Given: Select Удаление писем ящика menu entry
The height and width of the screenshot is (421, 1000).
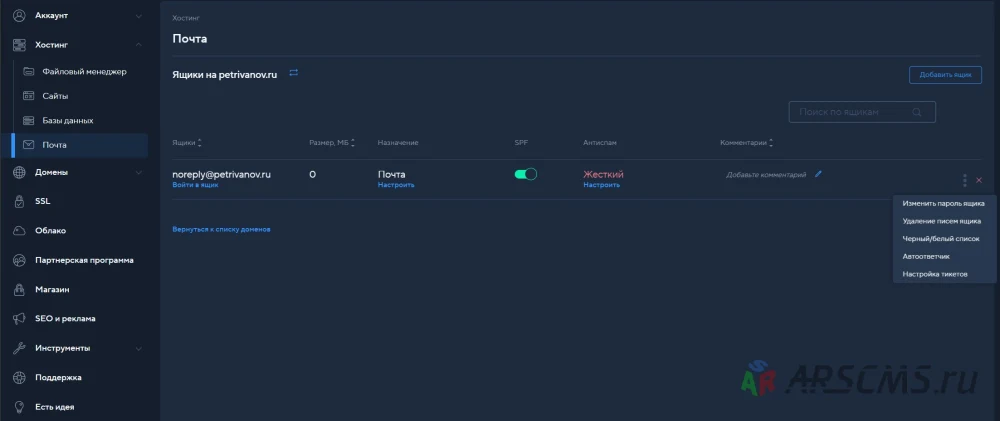Looking at the screenshot, I should 944,221.
